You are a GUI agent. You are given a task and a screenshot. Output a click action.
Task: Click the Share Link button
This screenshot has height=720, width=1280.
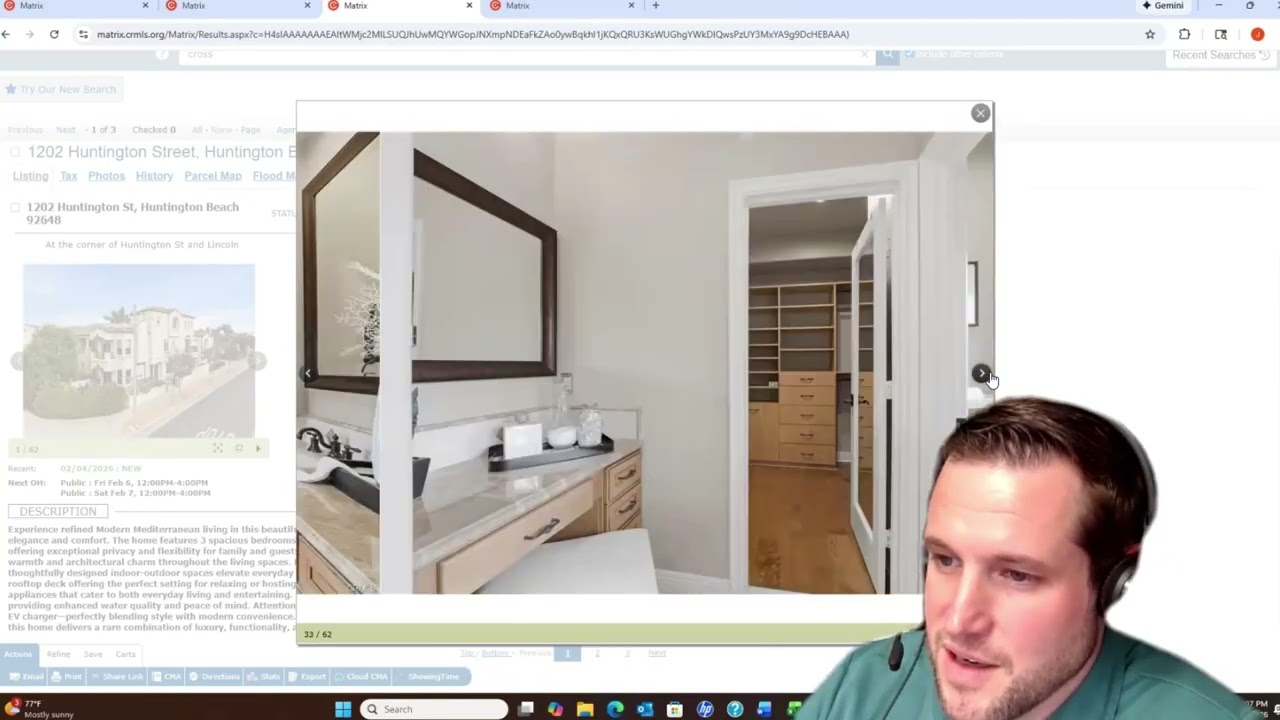point(117,677)
